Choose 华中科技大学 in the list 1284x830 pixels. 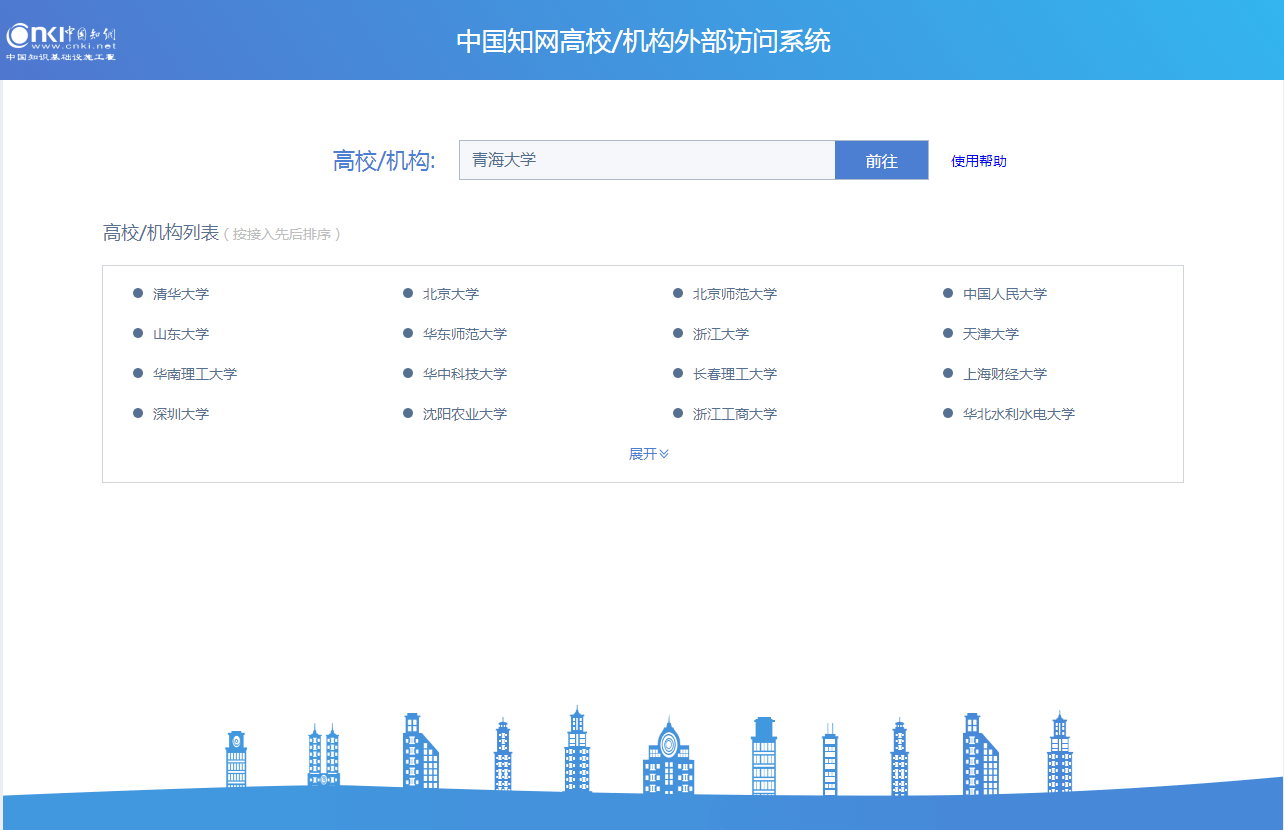pos(464,374)
